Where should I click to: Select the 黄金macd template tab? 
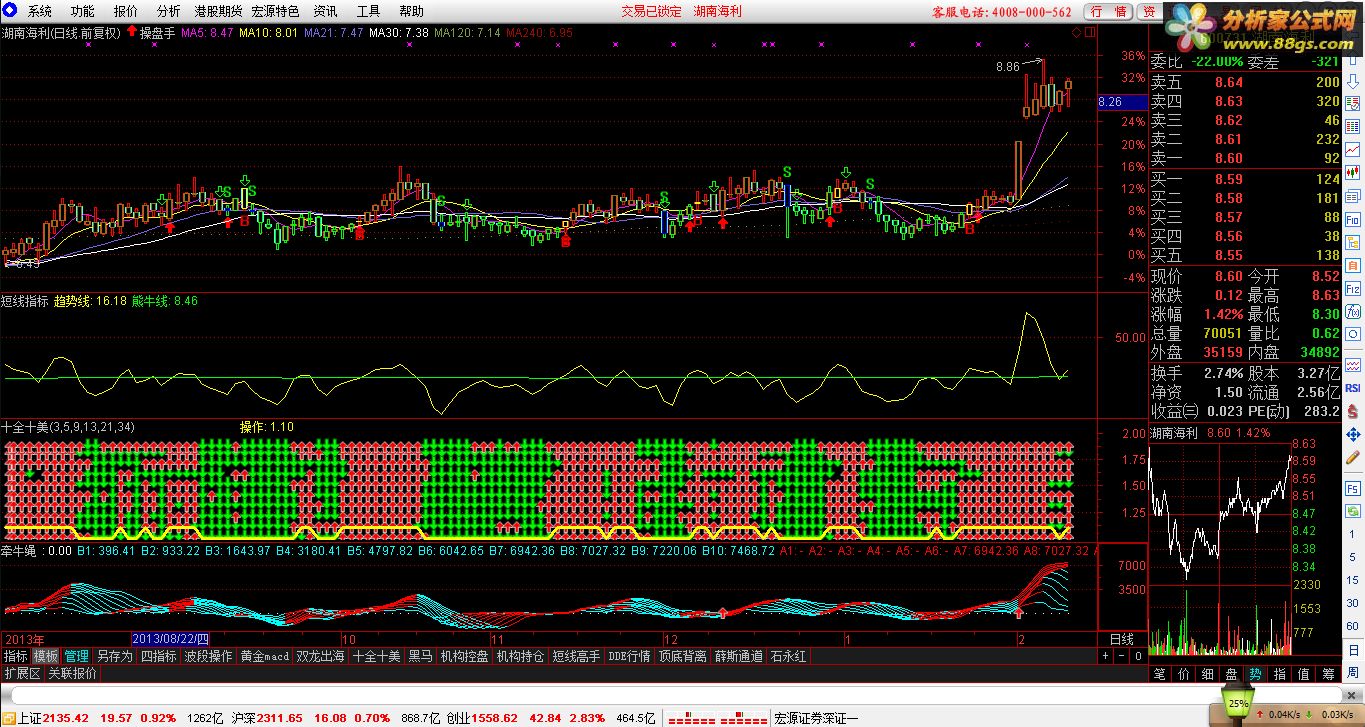(x=265, y=656)
